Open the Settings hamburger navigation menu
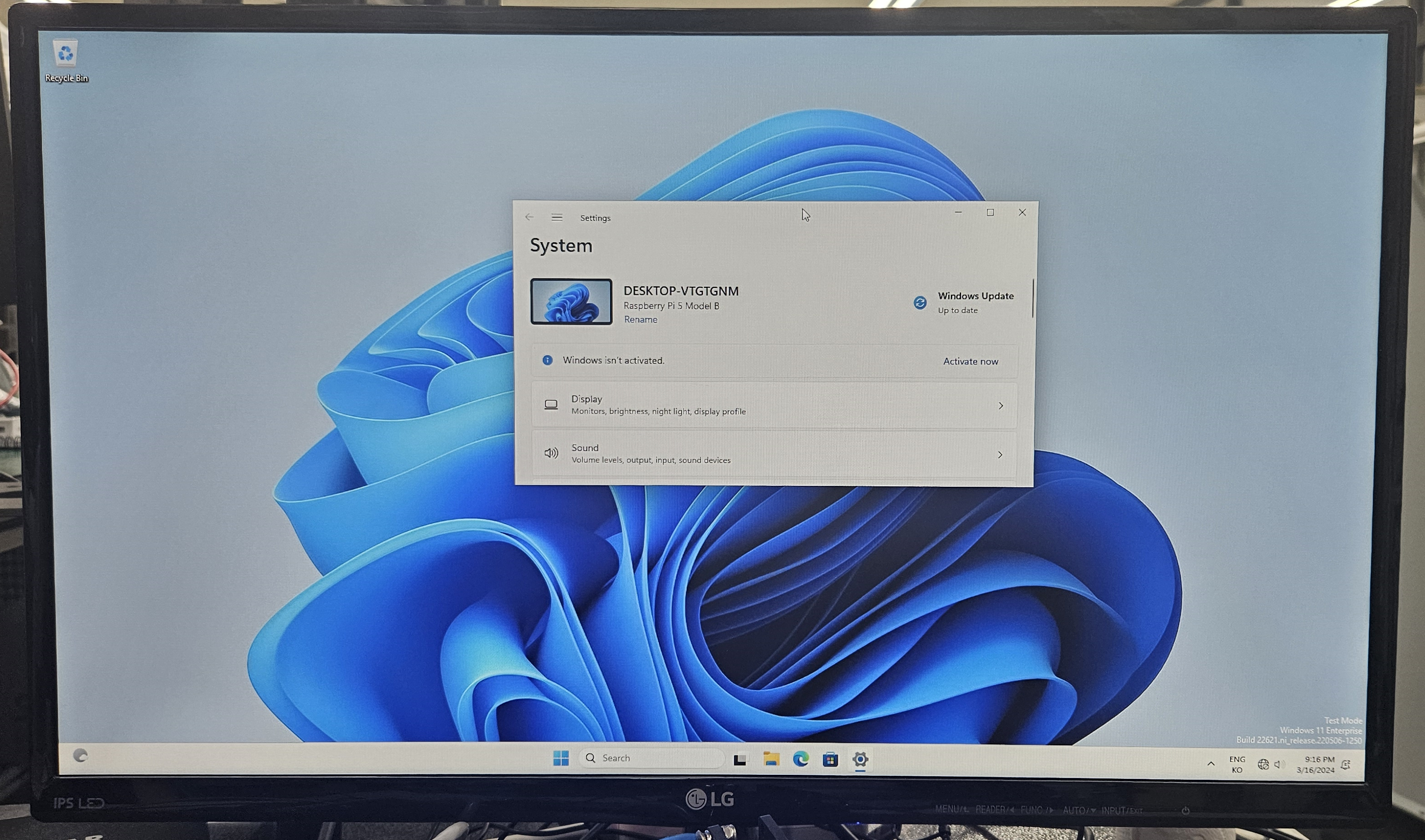 [x=556, y=217]
